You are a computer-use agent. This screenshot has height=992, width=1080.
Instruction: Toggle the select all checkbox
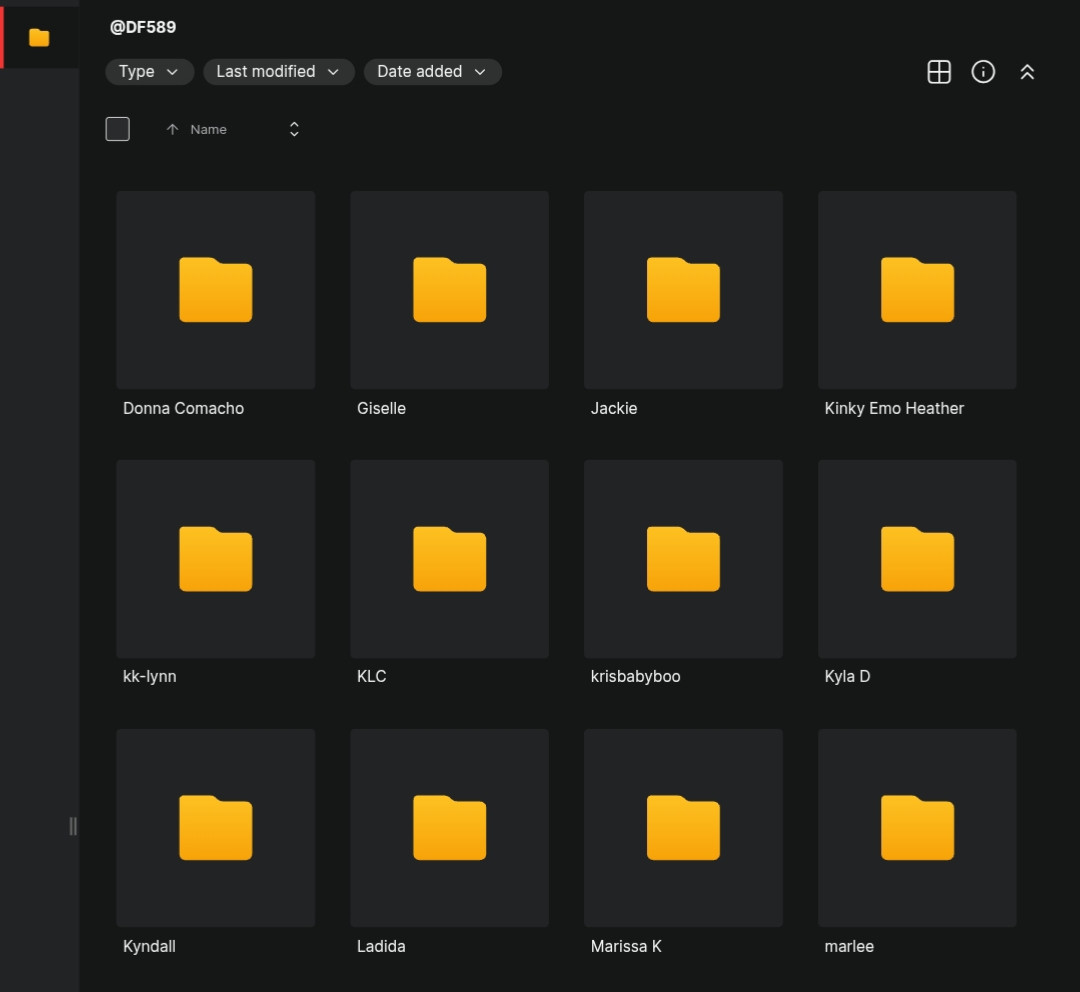pos(118,129)
